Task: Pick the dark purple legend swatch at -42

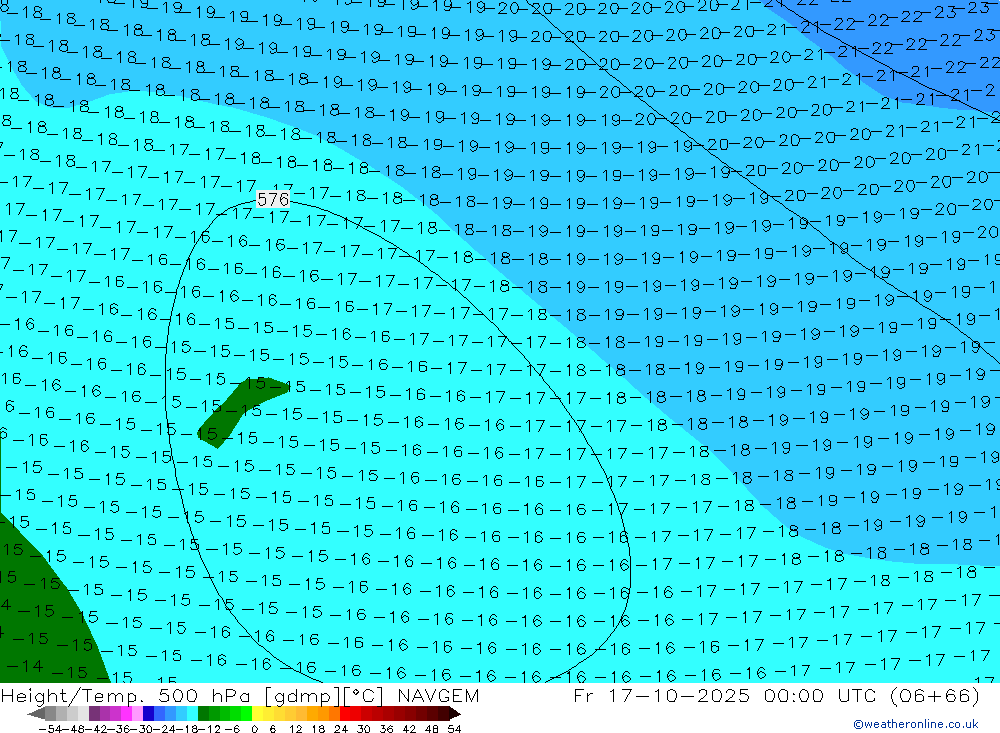Action: (x=94, y=713)
